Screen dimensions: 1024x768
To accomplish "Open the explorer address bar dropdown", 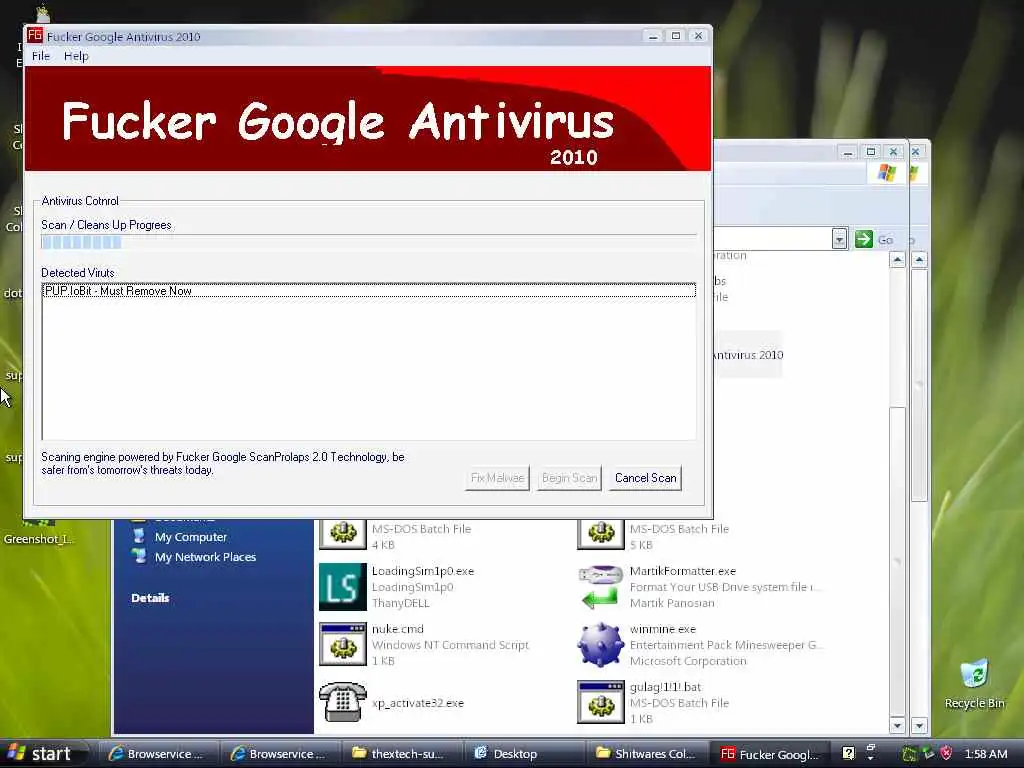I will point(839,239).
